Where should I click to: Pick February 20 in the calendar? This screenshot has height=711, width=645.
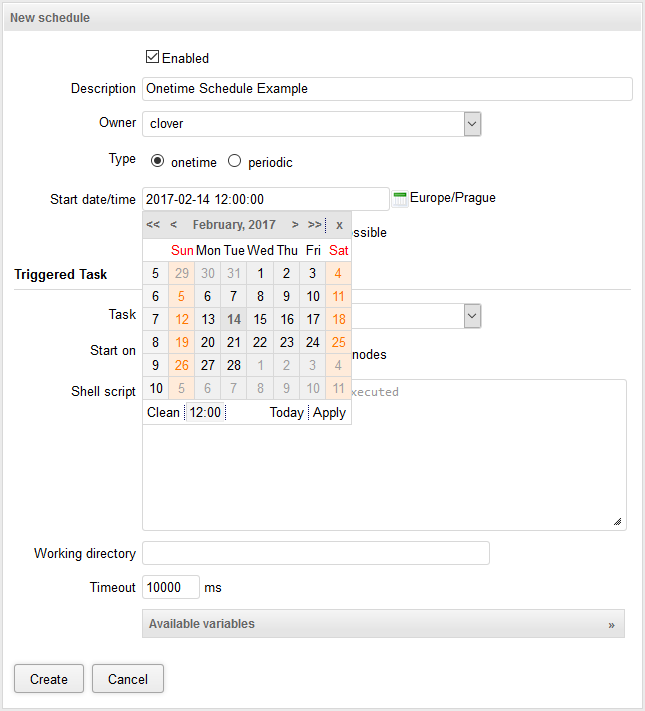coord(207,342)
